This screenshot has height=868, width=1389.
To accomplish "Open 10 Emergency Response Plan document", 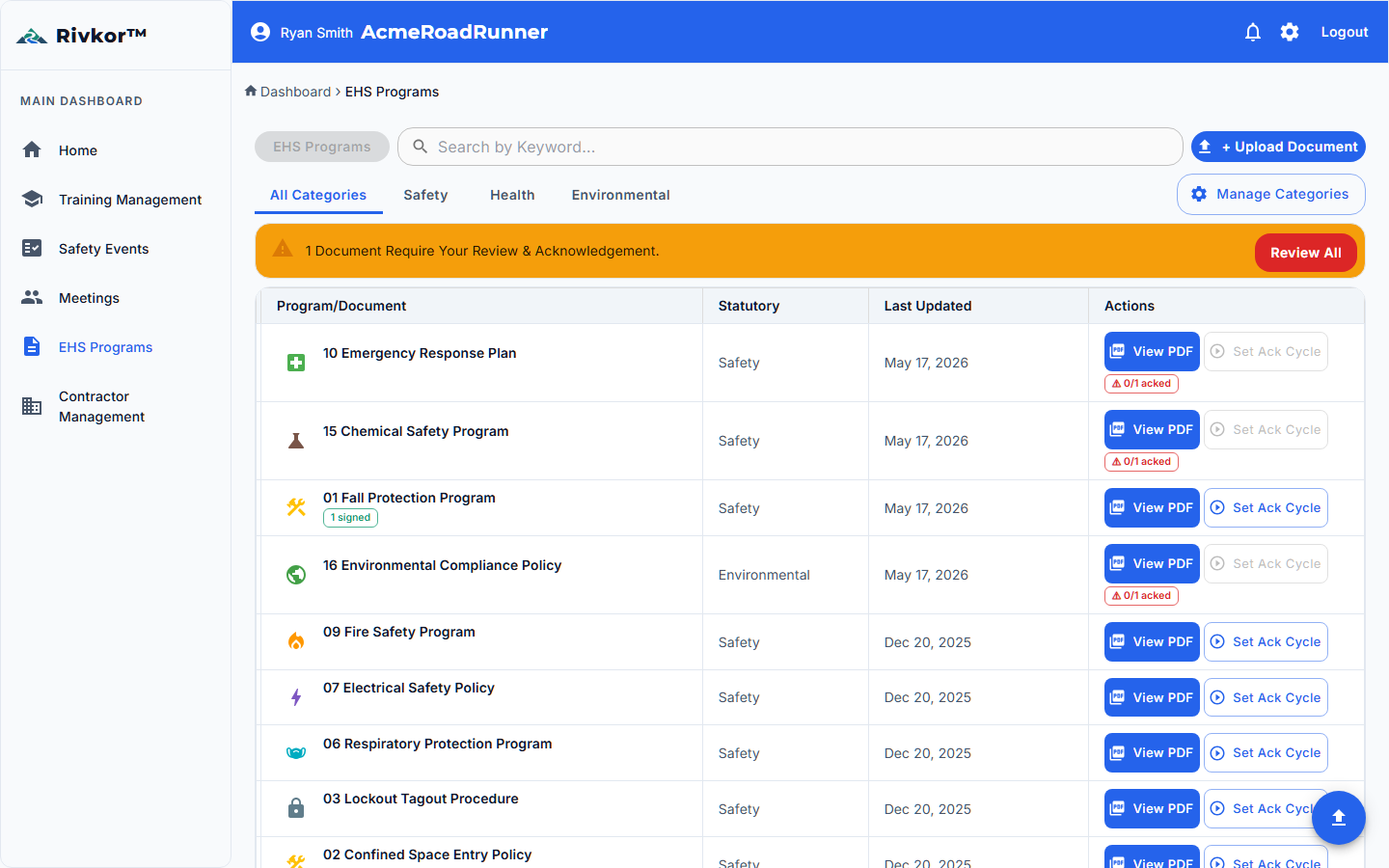I will coord(420,353).
